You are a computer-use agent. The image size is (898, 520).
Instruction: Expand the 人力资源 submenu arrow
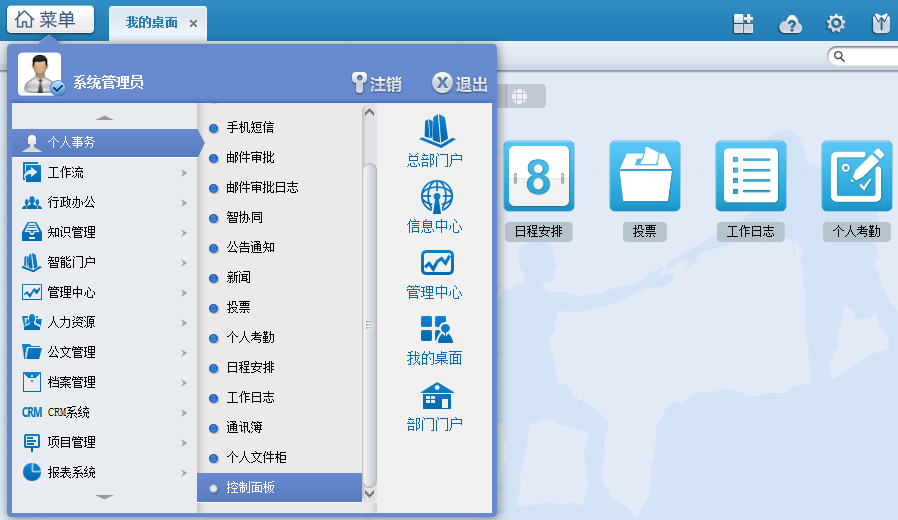pyautogui.click(x=184, y=323)
